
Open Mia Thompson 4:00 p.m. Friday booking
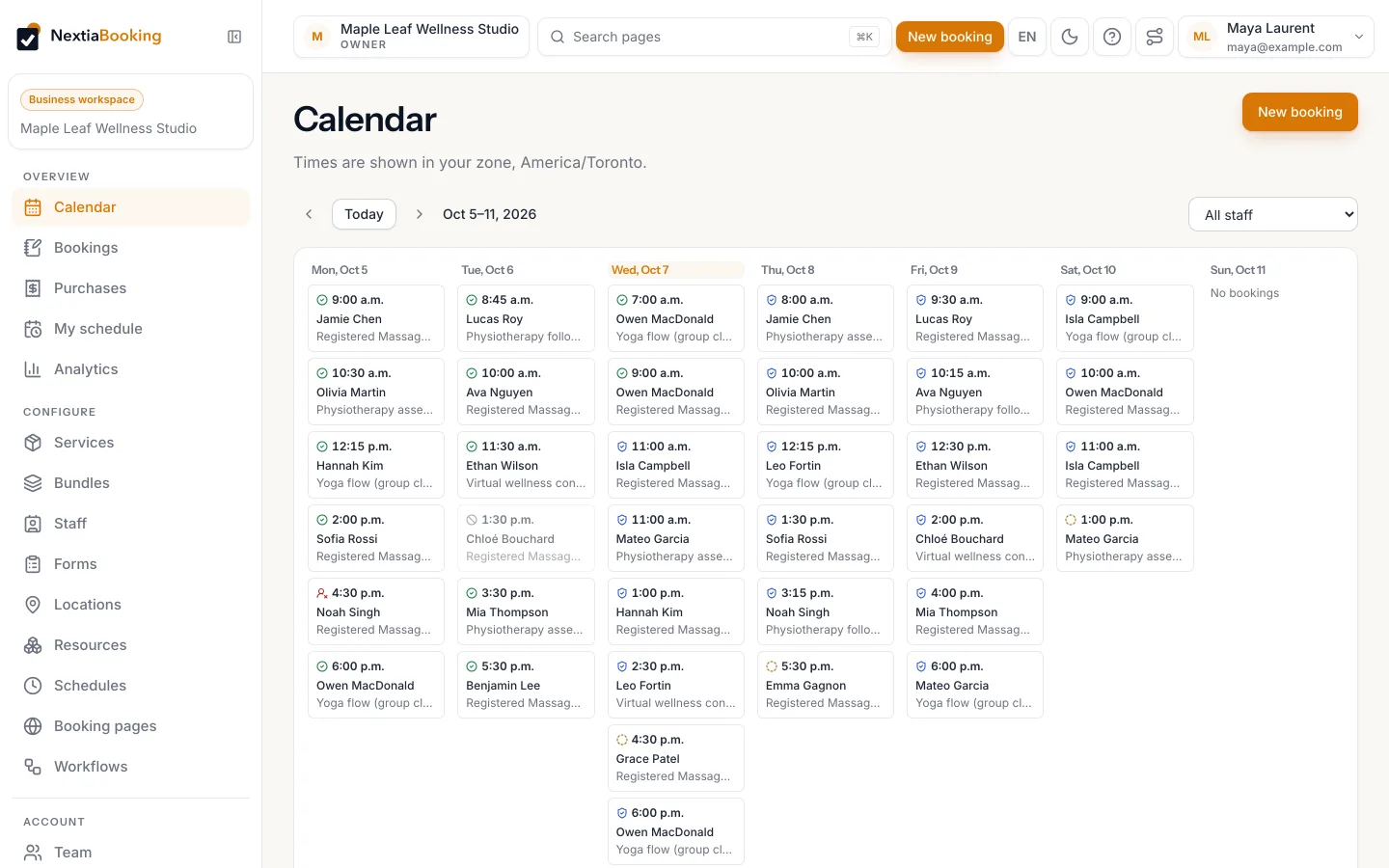[x=975, y=611]
